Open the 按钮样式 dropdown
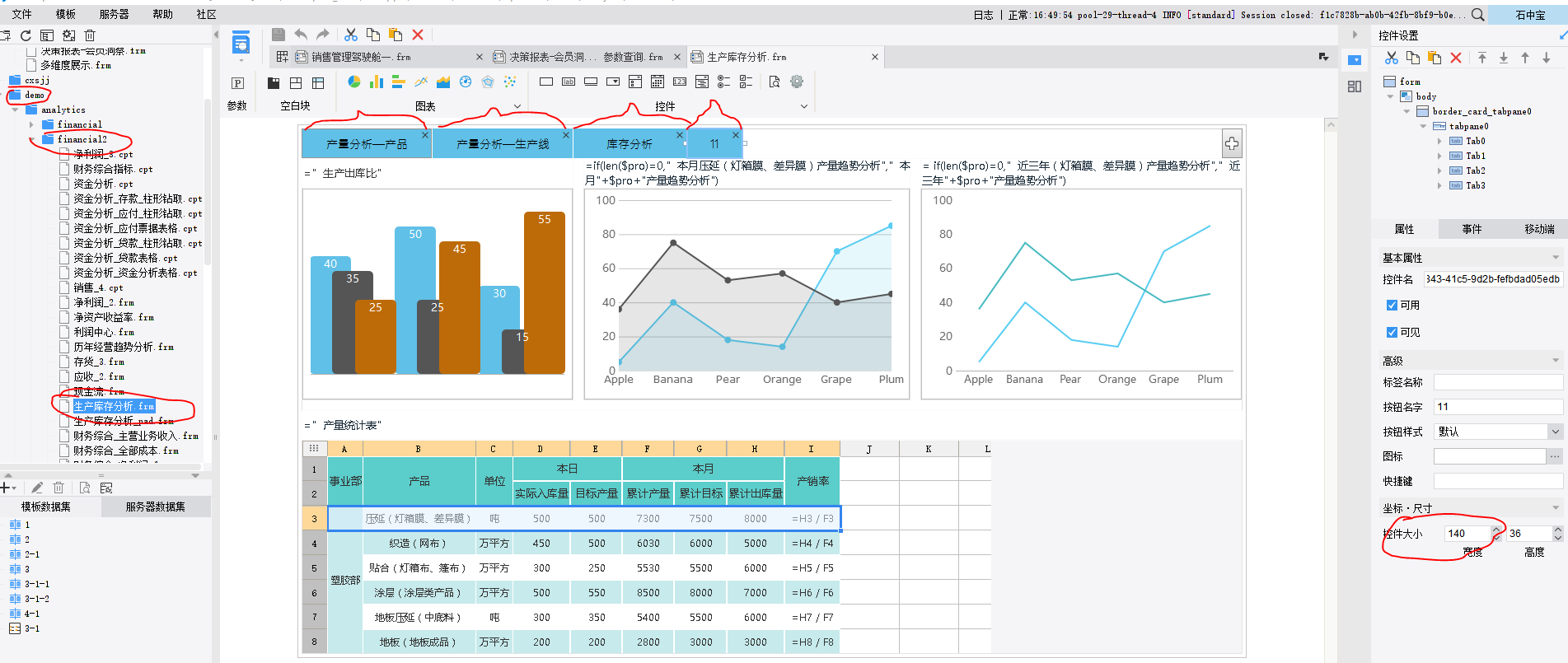The height and width of the screenshot is (663, 1568). click(1556, 432)
